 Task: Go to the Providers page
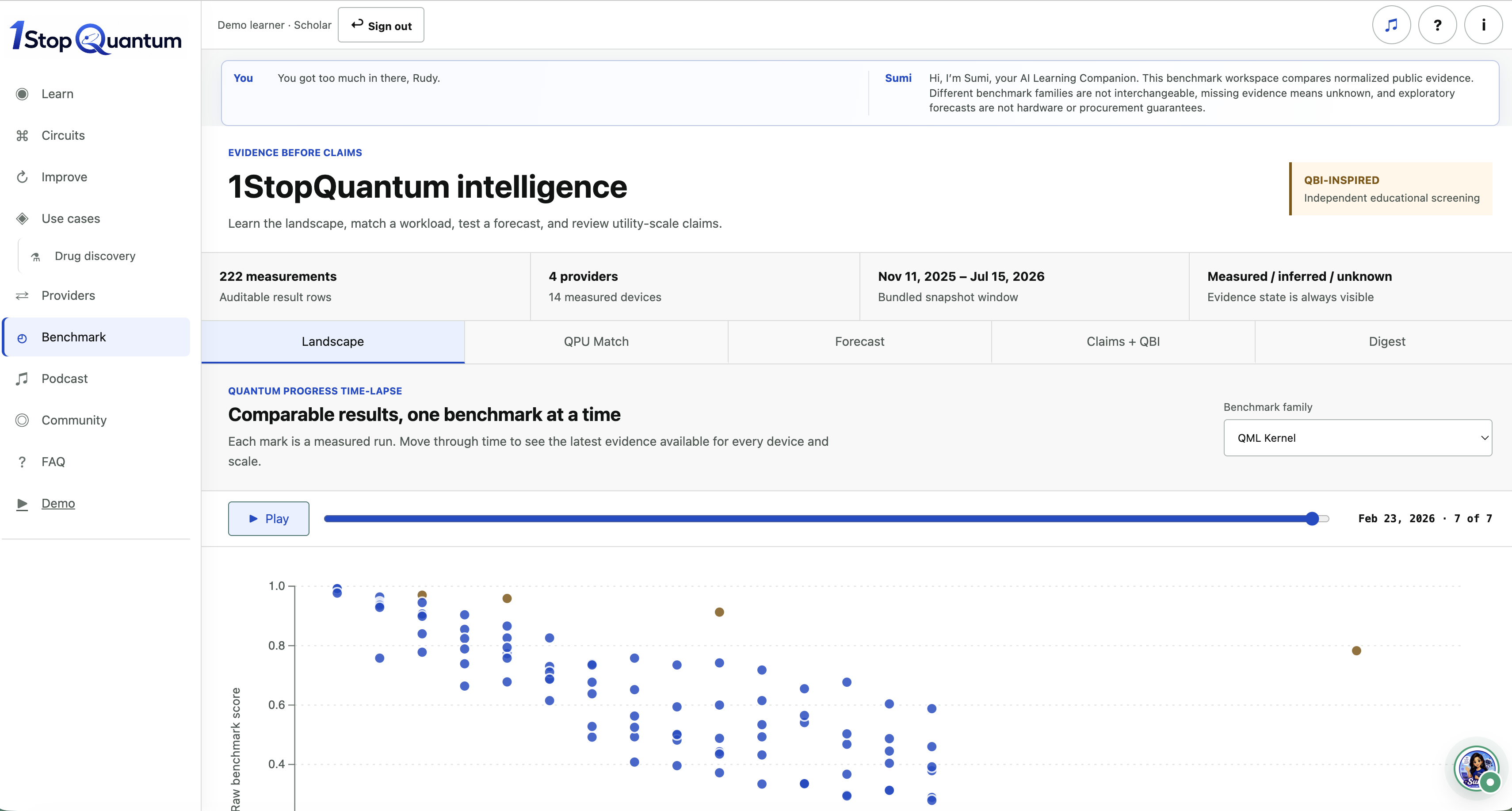96,296
